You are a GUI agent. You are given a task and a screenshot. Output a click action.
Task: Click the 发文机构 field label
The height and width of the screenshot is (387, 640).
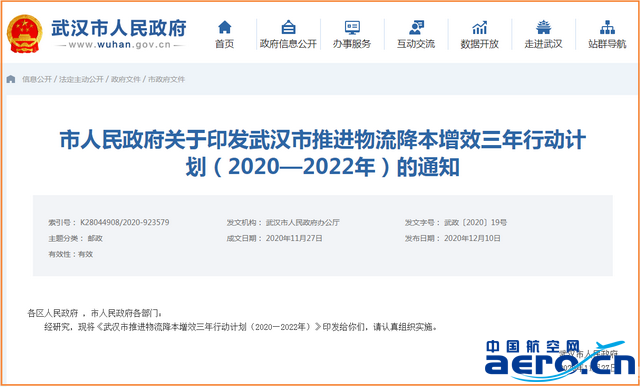click(x=244, y=223)
